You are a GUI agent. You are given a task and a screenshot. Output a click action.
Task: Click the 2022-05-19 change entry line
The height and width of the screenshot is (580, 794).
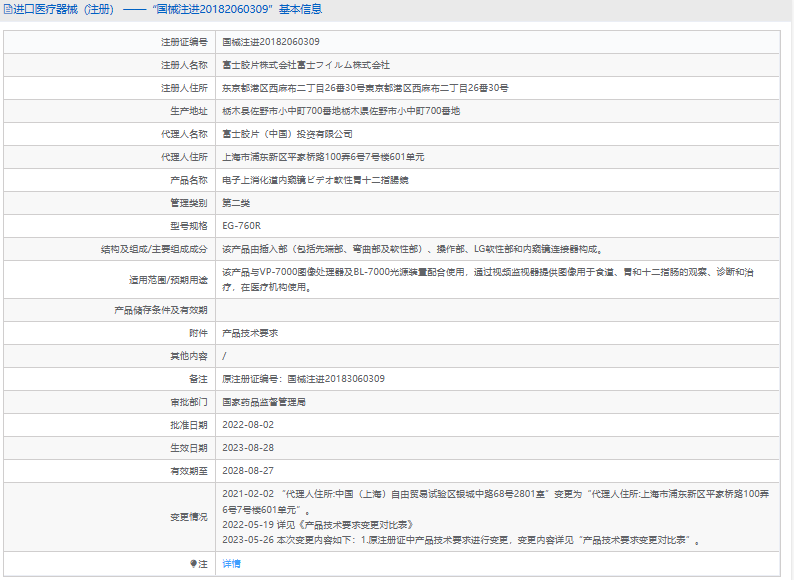(317, 524)
